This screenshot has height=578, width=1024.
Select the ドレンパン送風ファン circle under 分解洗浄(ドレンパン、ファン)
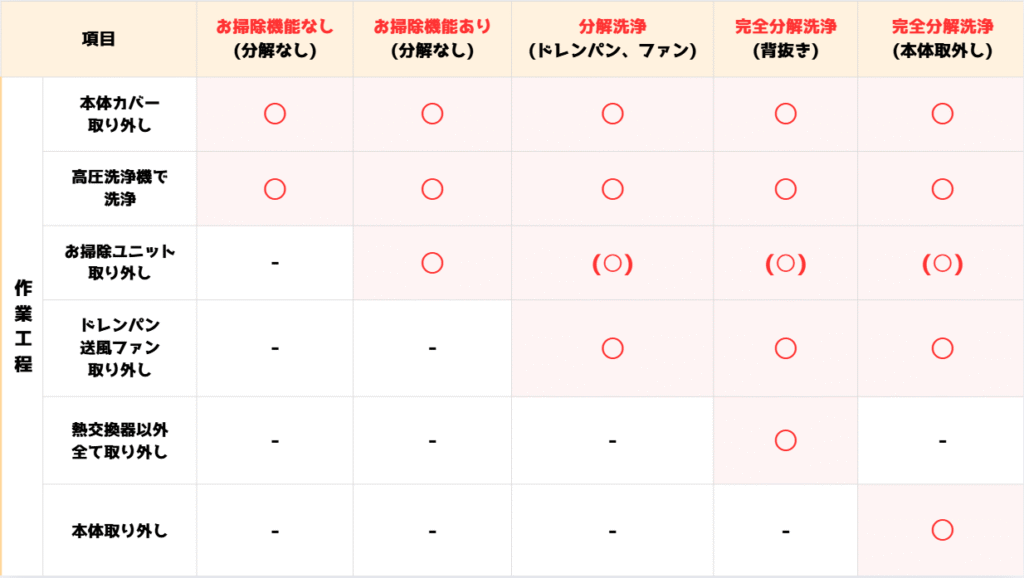[x=613, y=348]
